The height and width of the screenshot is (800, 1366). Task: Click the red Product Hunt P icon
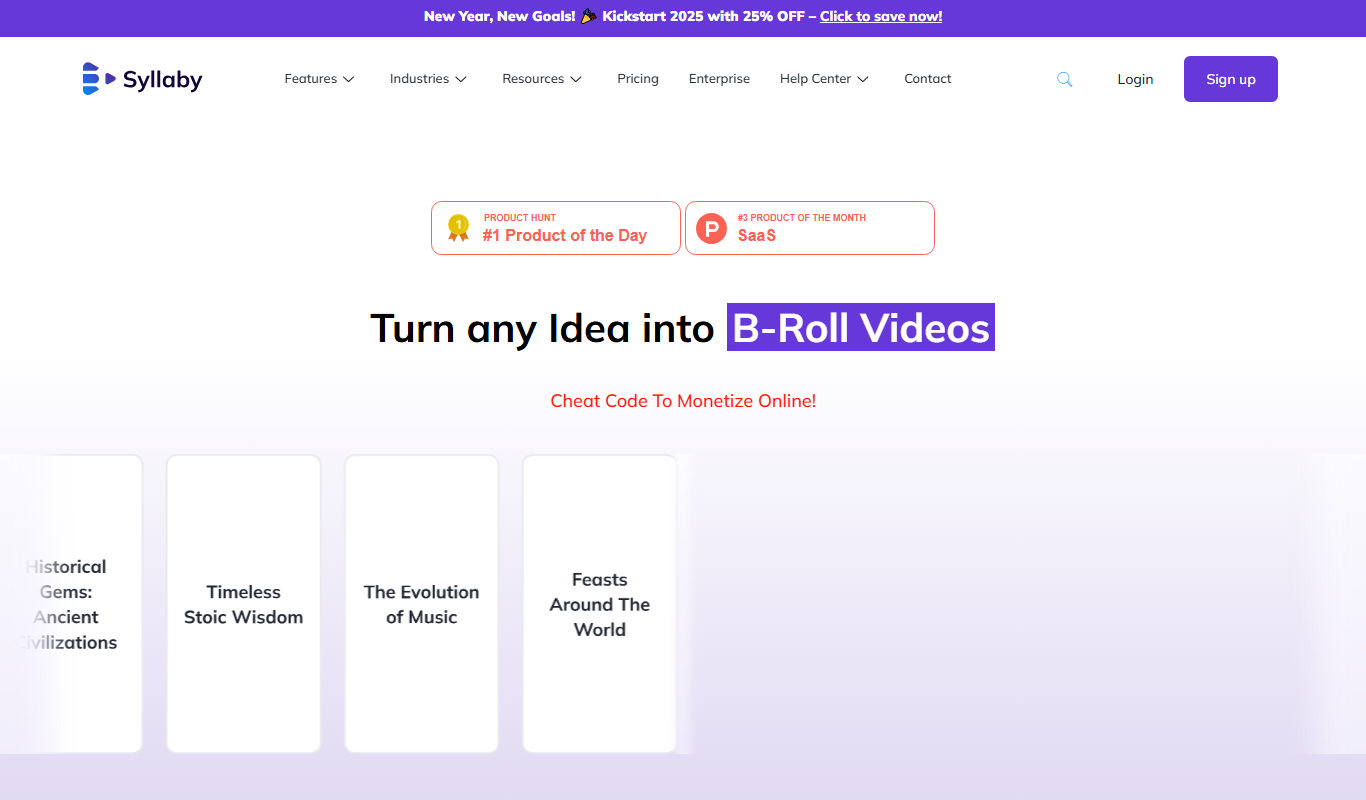(x=711, y=228)
